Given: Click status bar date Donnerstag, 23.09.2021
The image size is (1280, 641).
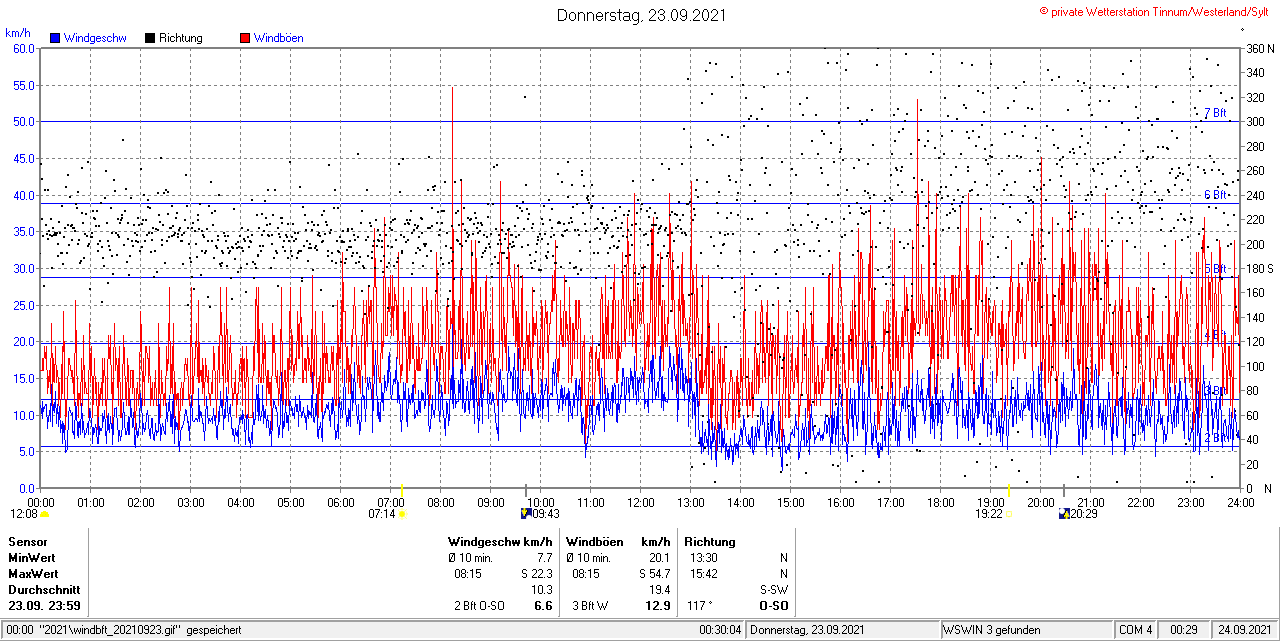Looking at the screenshot, I should tap(806, 630).
